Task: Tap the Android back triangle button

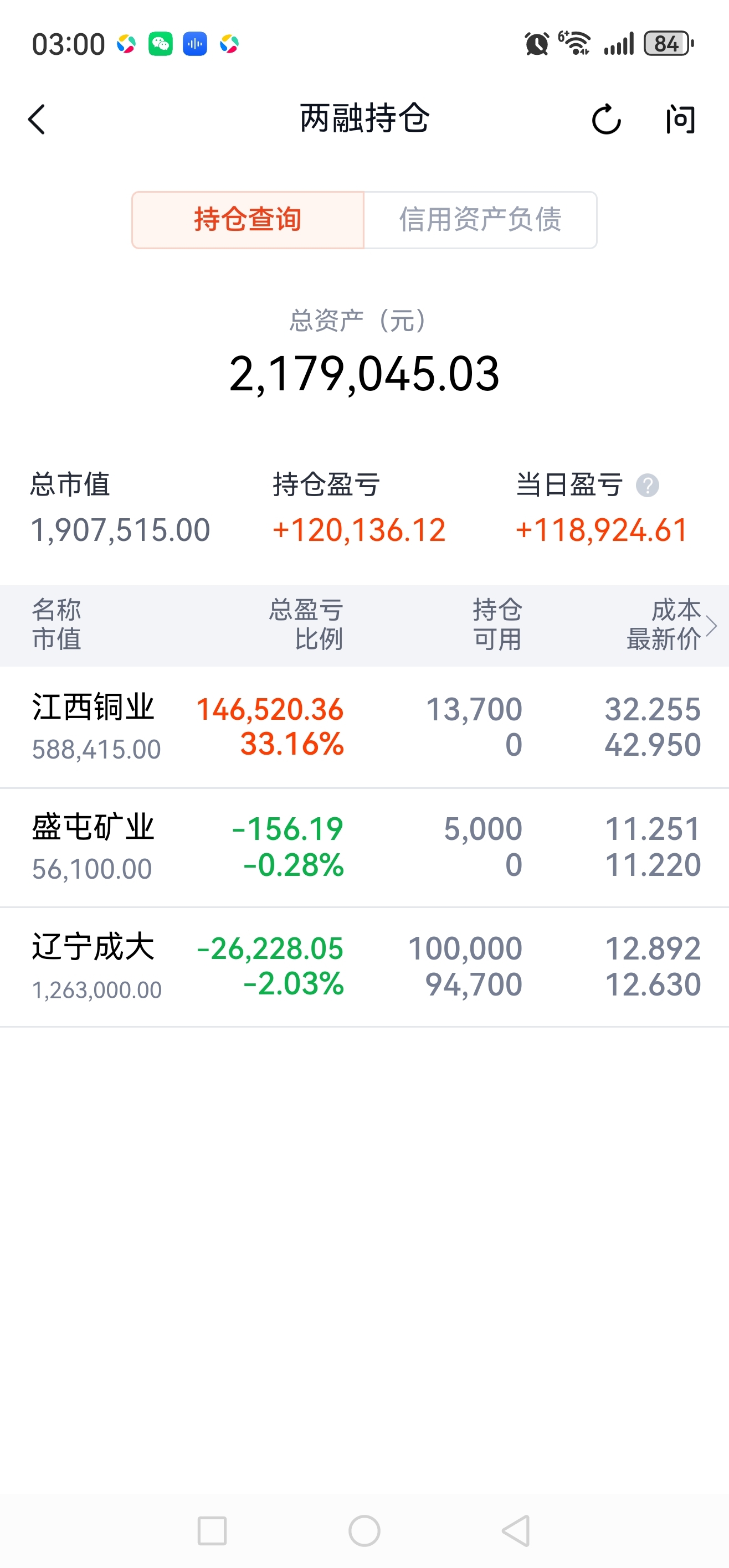Action: (x=516, y=1530)
